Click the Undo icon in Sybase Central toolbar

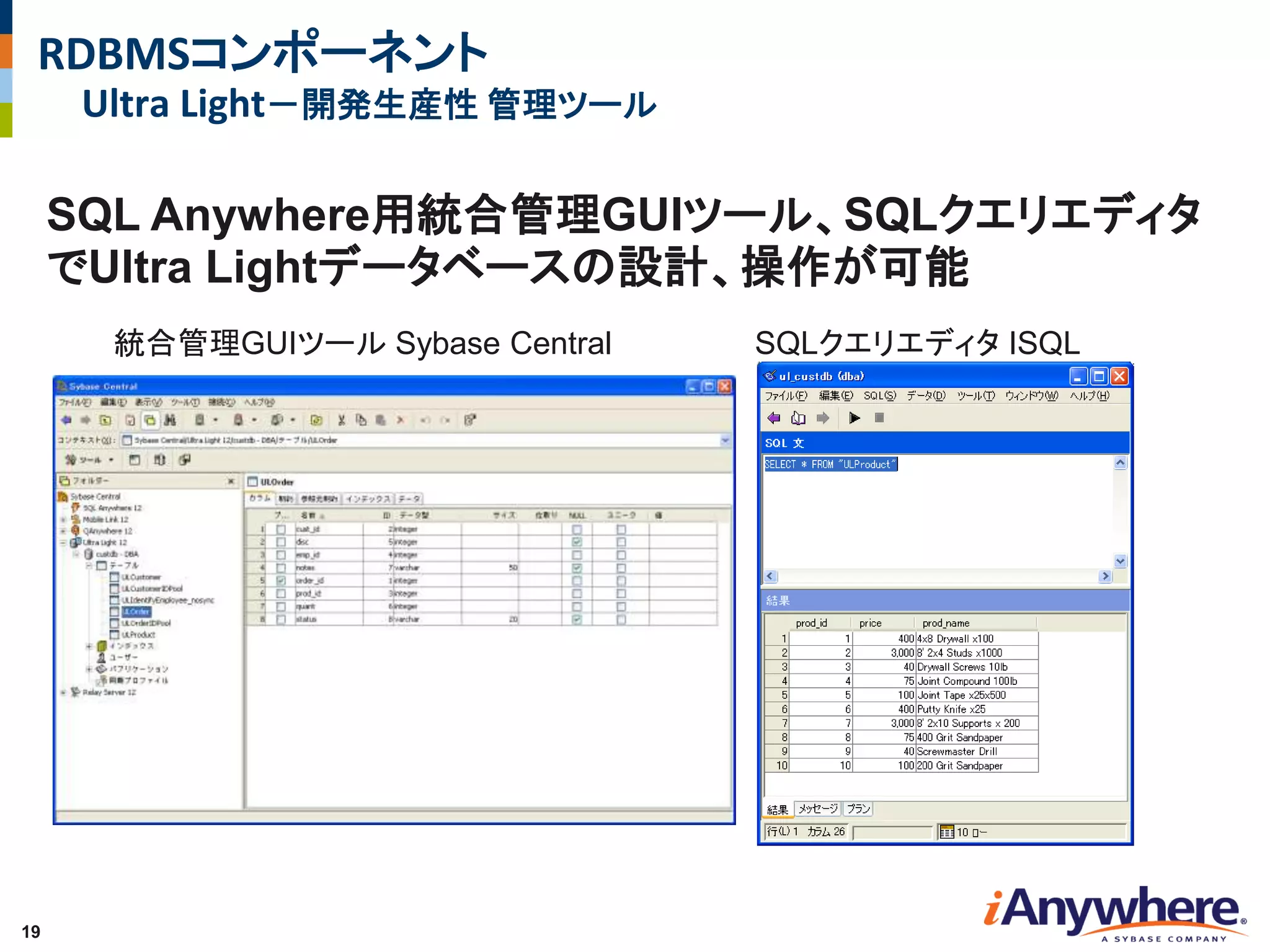point(425,420)
